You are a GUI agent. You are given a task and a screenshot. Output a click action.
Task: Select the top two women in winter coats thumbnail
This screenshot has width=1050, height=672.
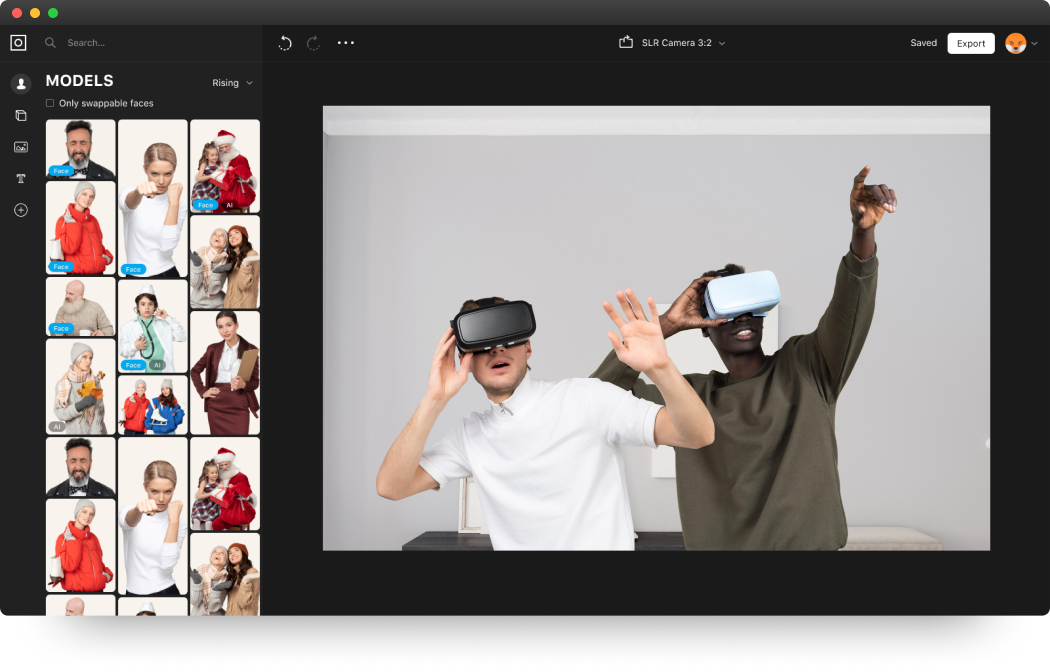(225, 262)
